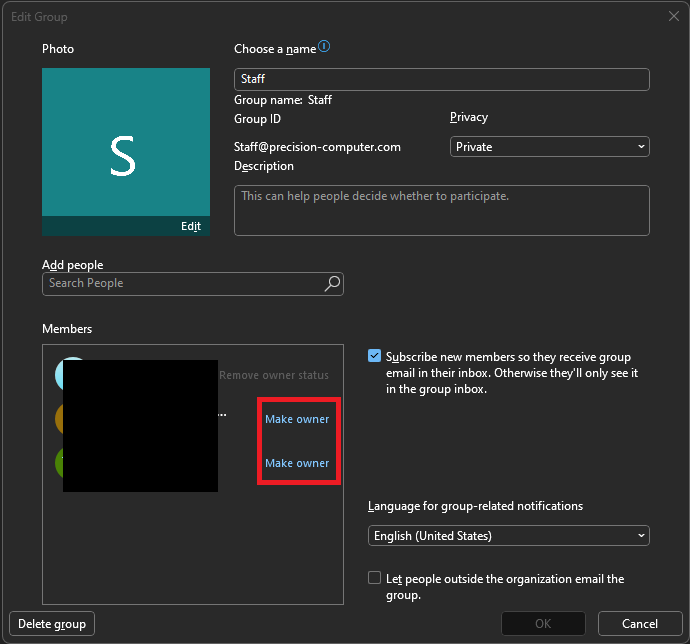Click the teal group photo with letter S
Screen dimensions: 690x644
click(x=125, y=141)
